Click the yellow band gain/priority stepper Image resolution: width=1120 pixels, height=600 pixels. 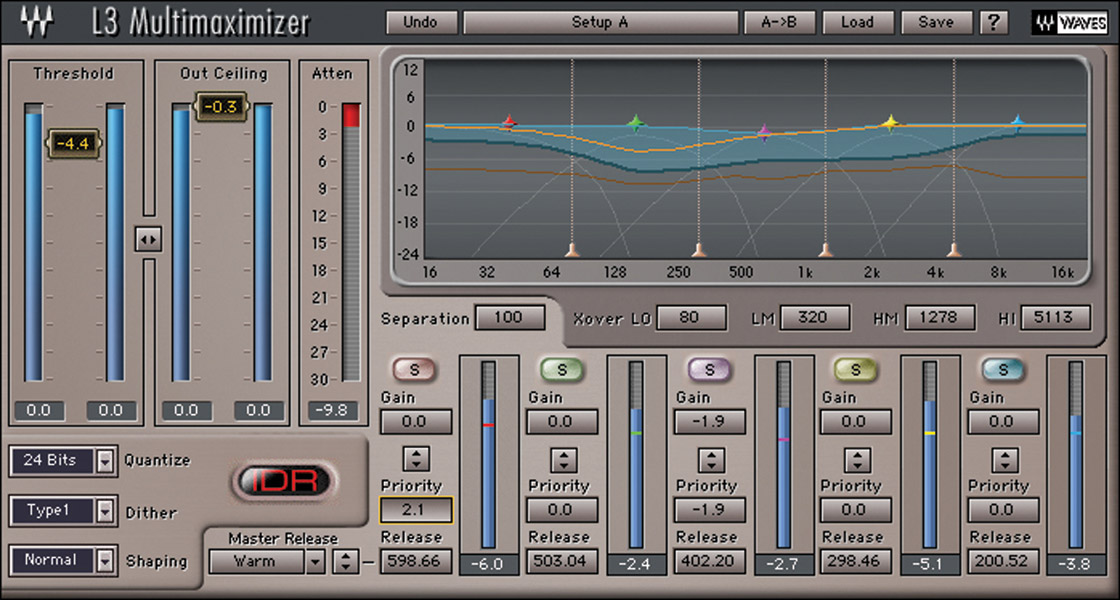tap(856, 459)
